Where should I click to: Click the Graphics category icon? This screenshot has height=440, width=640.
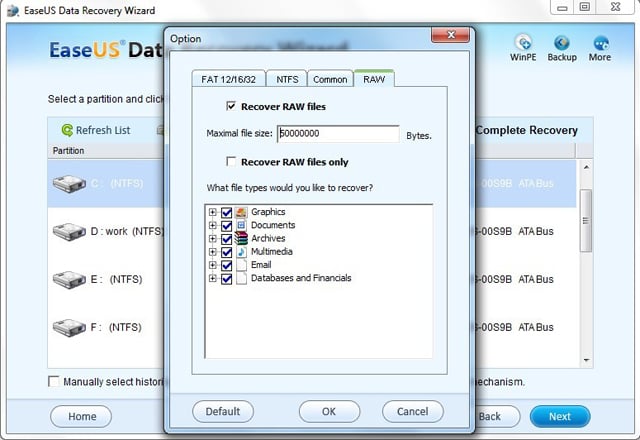click(241, 212)
